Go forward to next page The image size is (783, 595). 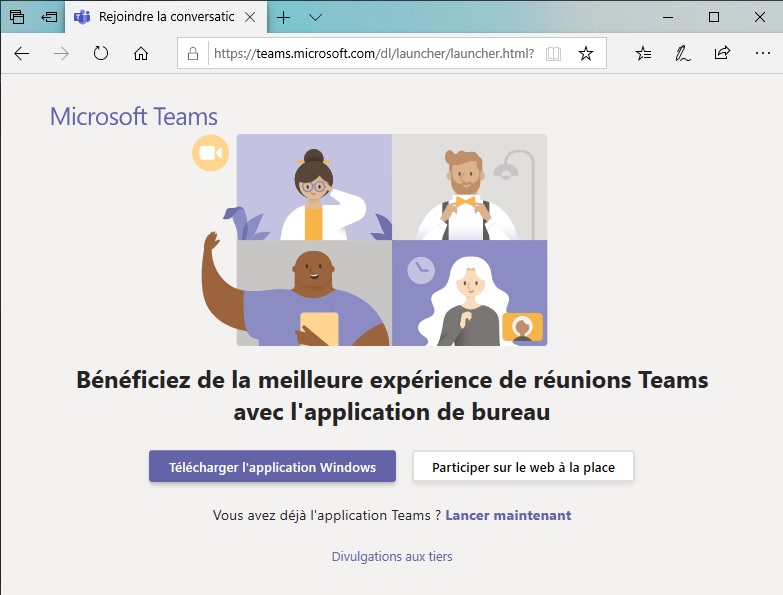(x=61, y=53)
